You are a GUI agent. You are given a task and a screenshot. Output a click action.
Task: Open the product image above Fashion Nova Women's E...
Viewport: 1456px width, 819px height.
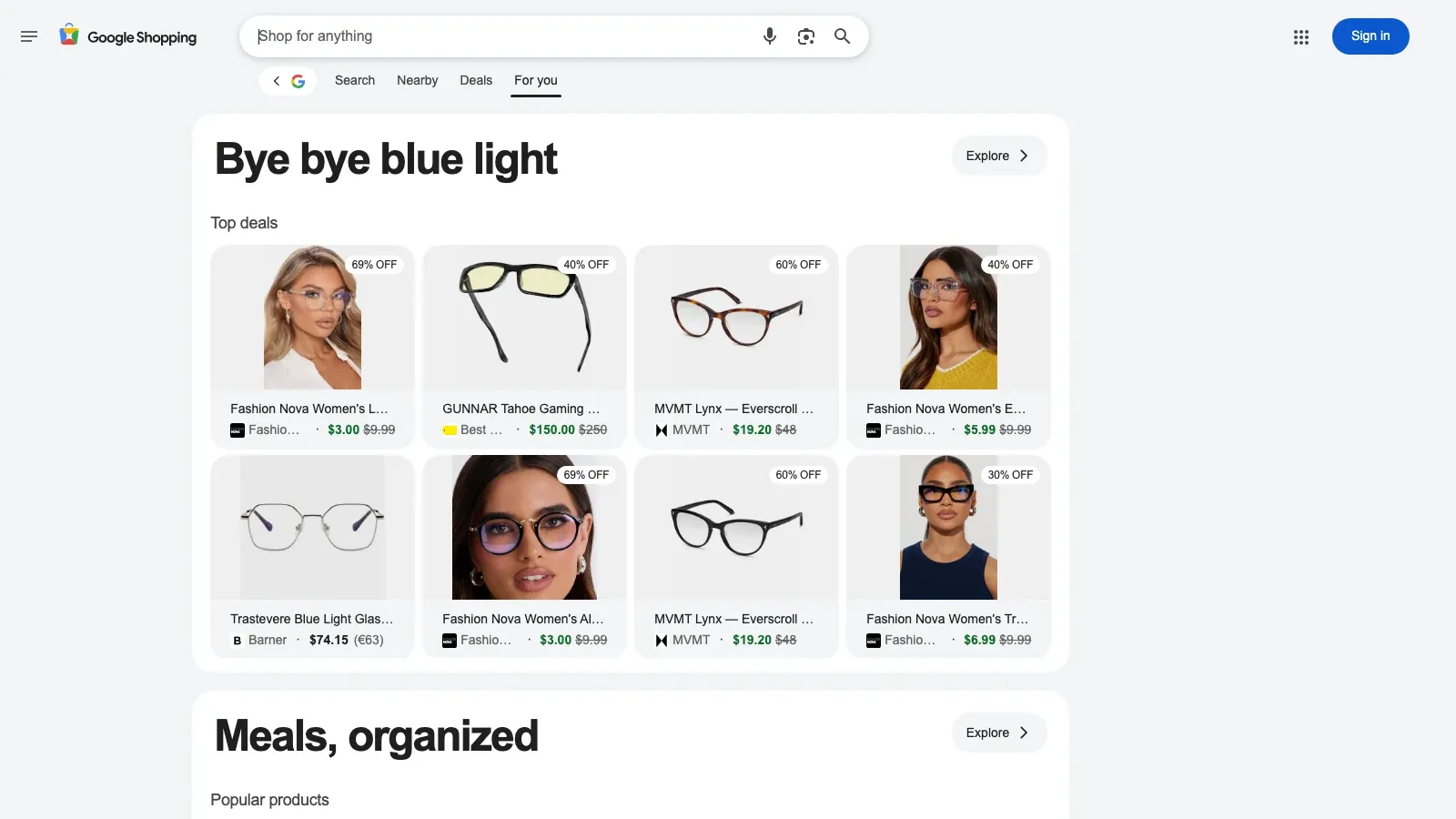click(x=949, y=318)
